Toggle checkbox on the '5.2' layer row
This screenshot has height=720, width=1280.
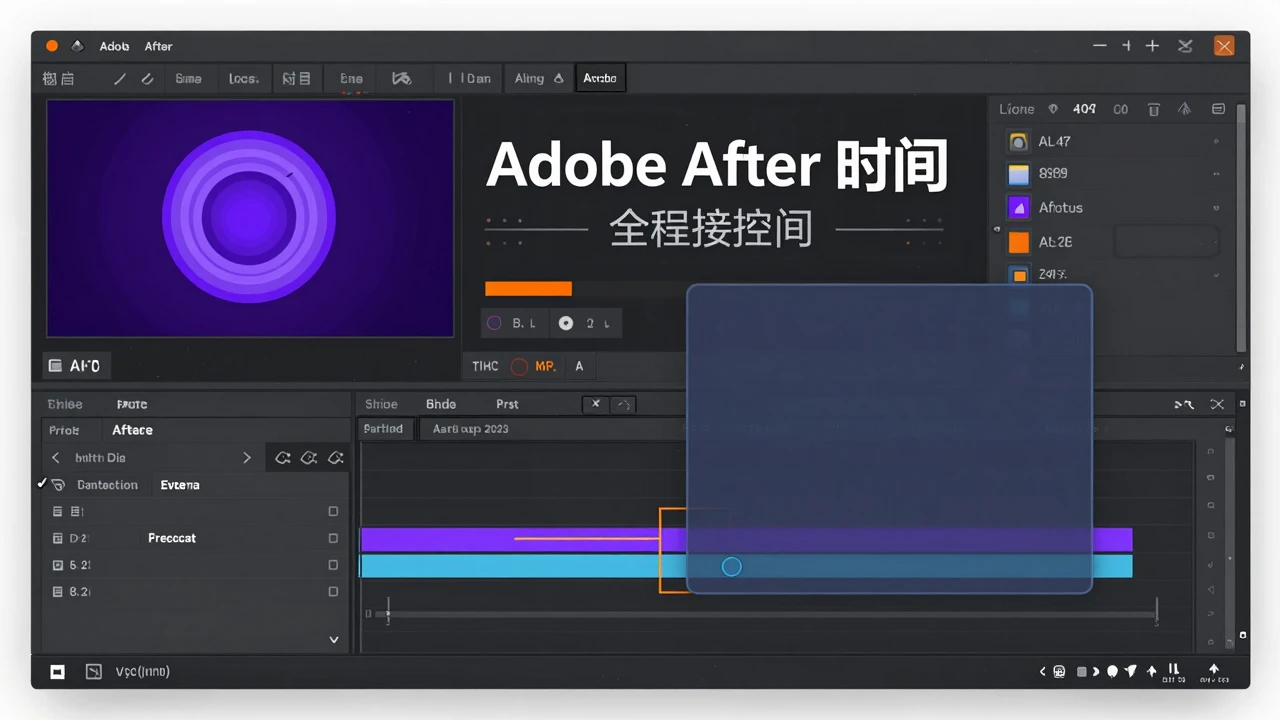tap(333, 565)
